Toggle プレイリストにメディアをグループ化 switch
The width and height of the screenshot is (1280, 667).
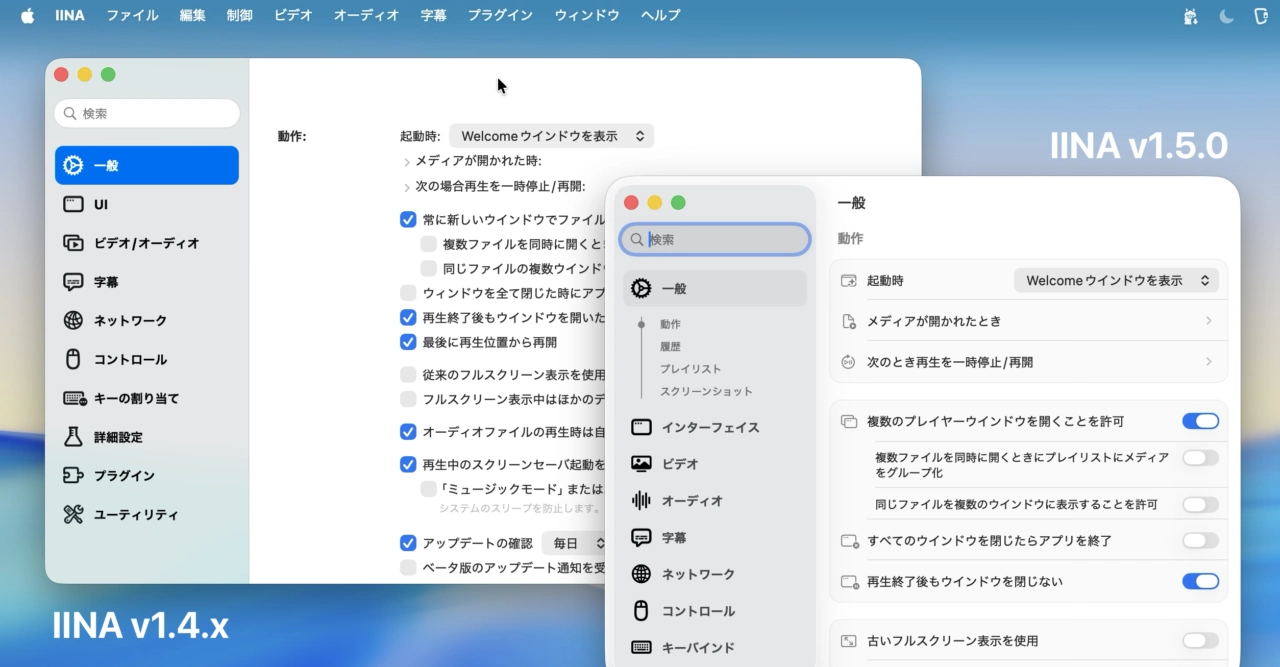(1201, 457)
